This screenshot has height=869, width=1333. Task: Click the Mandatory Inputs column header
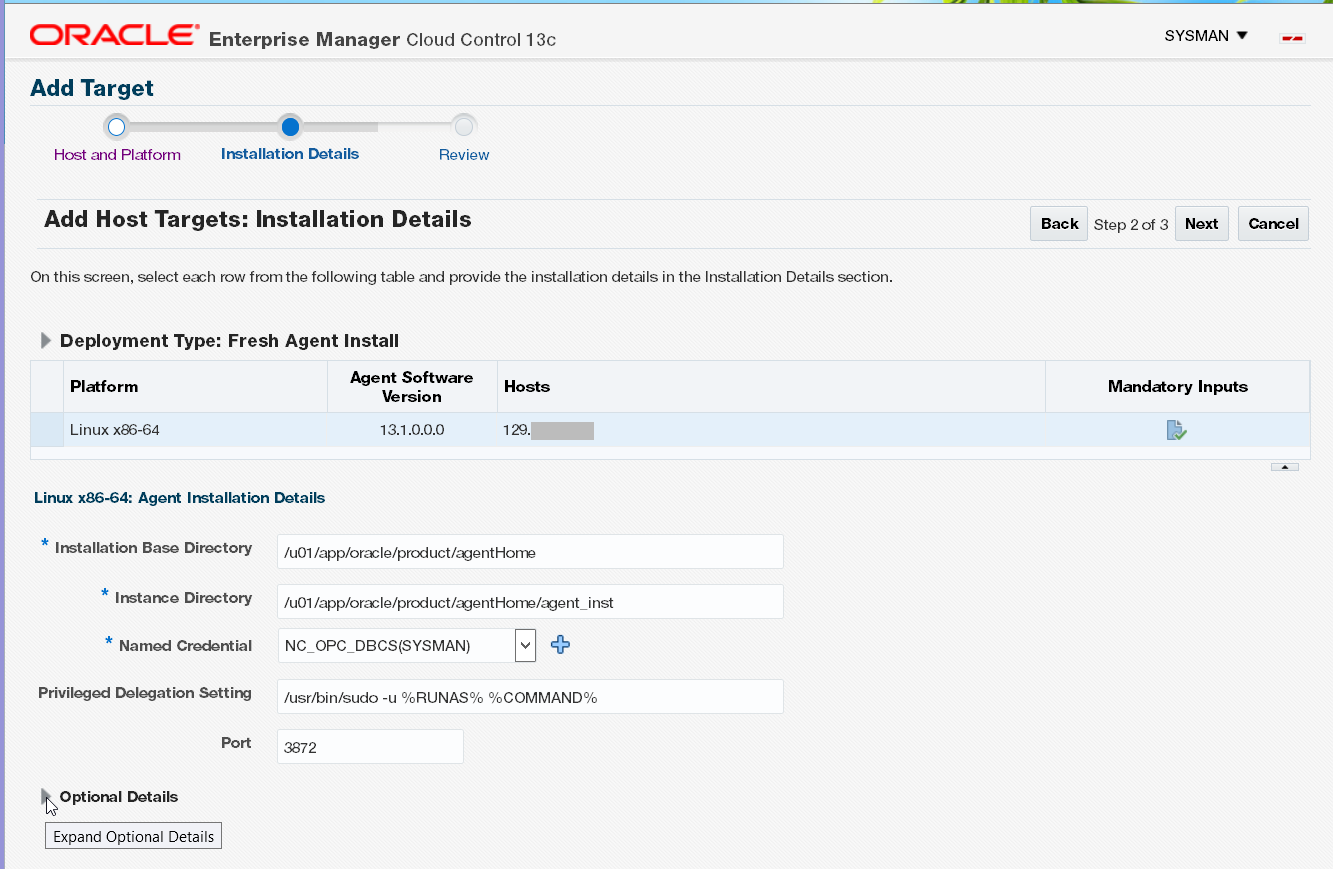[1178, 387]
